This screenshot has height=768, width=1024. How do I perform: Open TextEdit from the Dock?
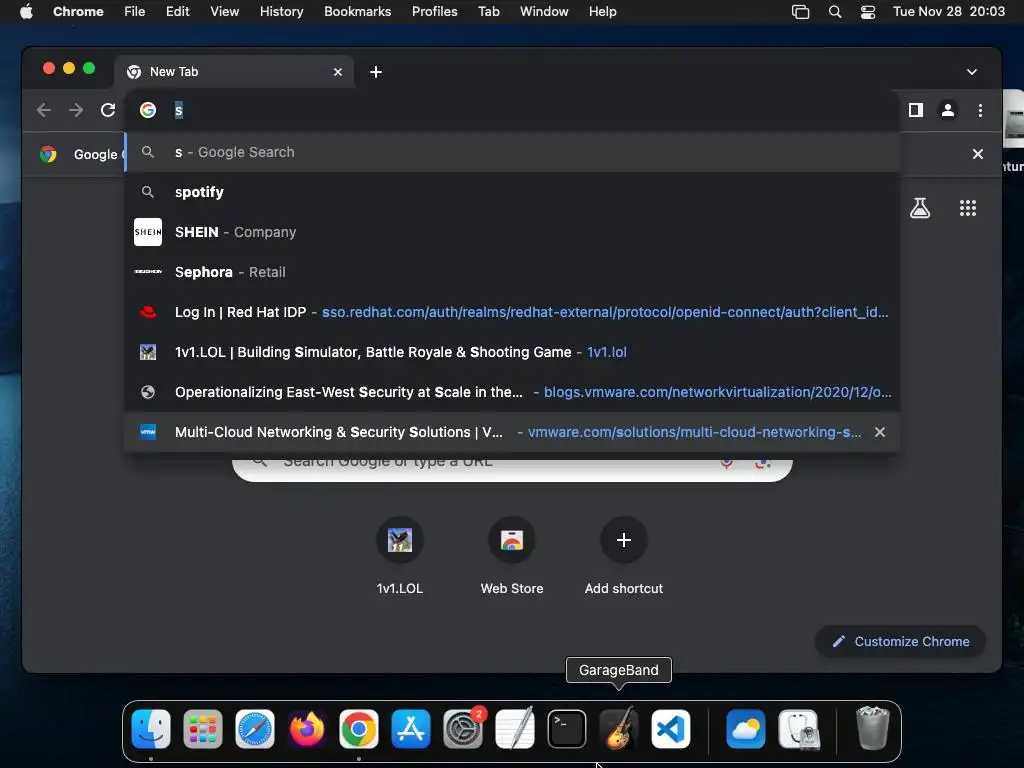pyautogui.click(x=515, y=729)
